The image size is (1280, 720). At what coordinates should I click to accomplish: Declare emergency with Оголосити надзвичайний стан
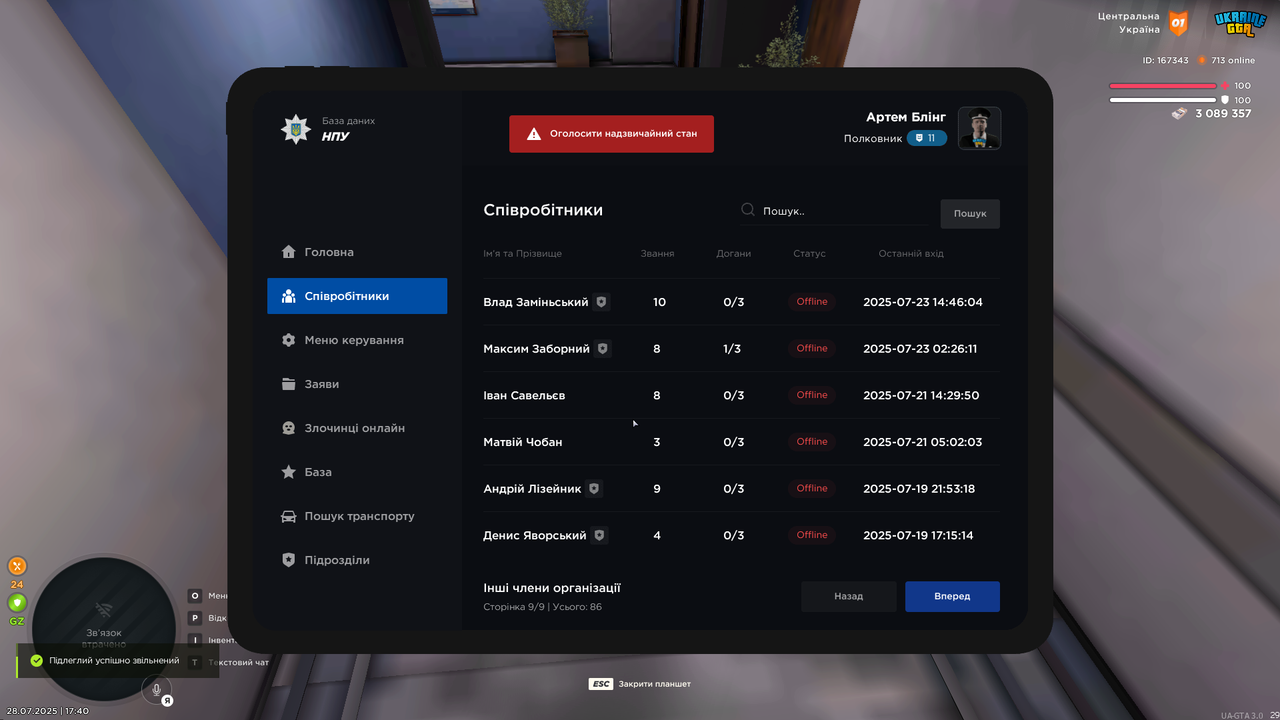pos(611,134)
